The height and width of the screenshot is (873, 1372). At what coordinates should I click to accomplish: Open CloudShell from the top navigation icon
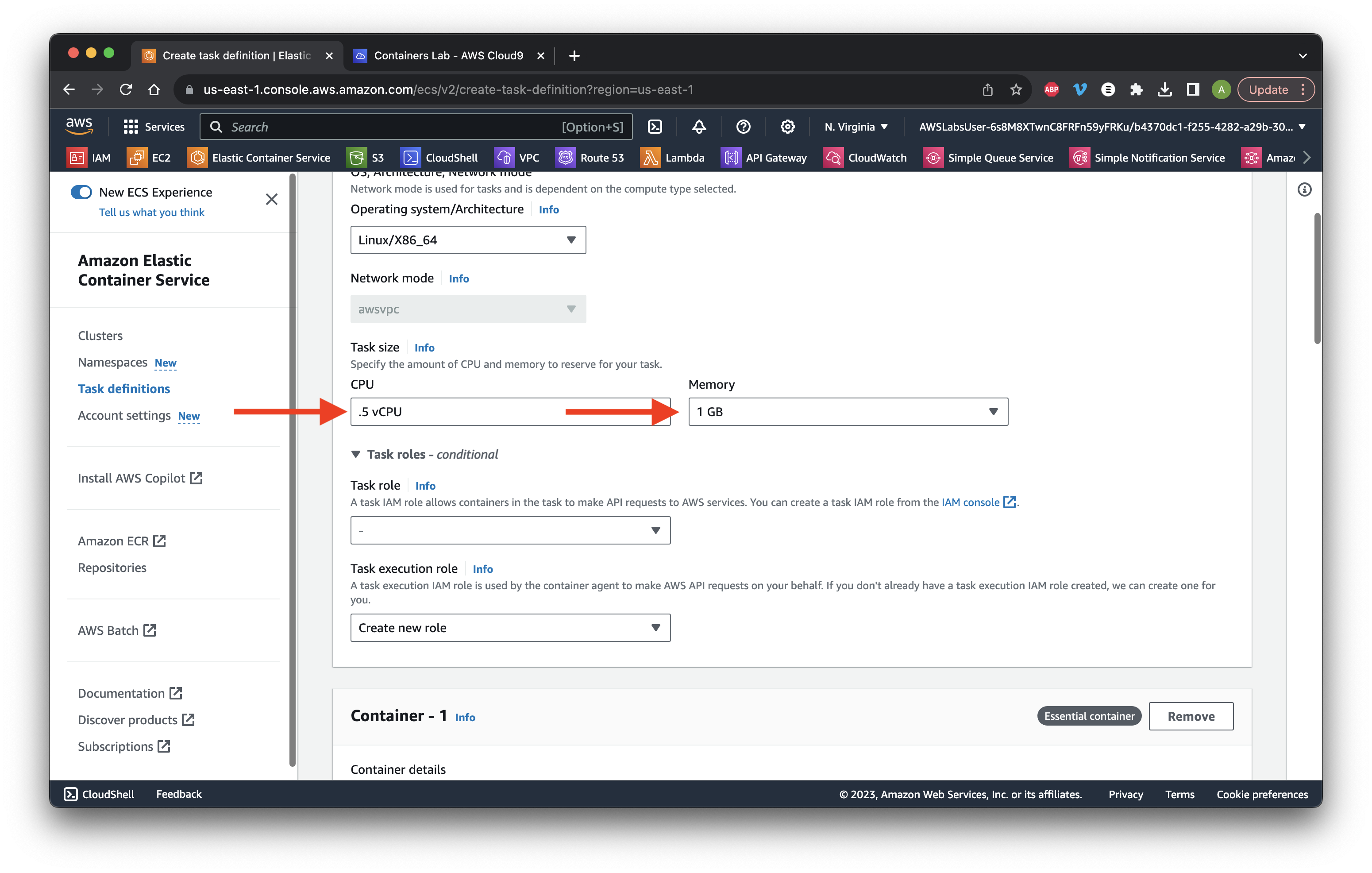(655, 127)
